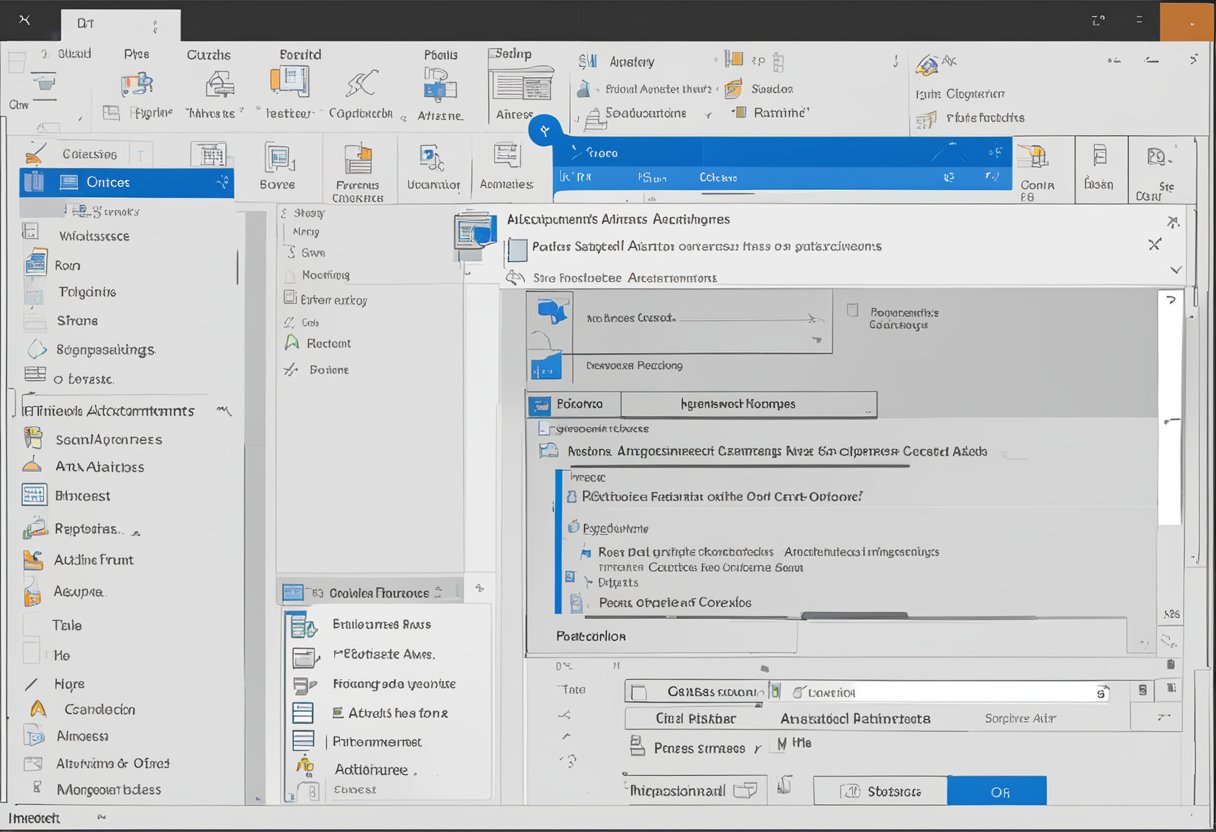
Task: Click the bottle icon beside Acupre
Action: click(x=33, y=592)
